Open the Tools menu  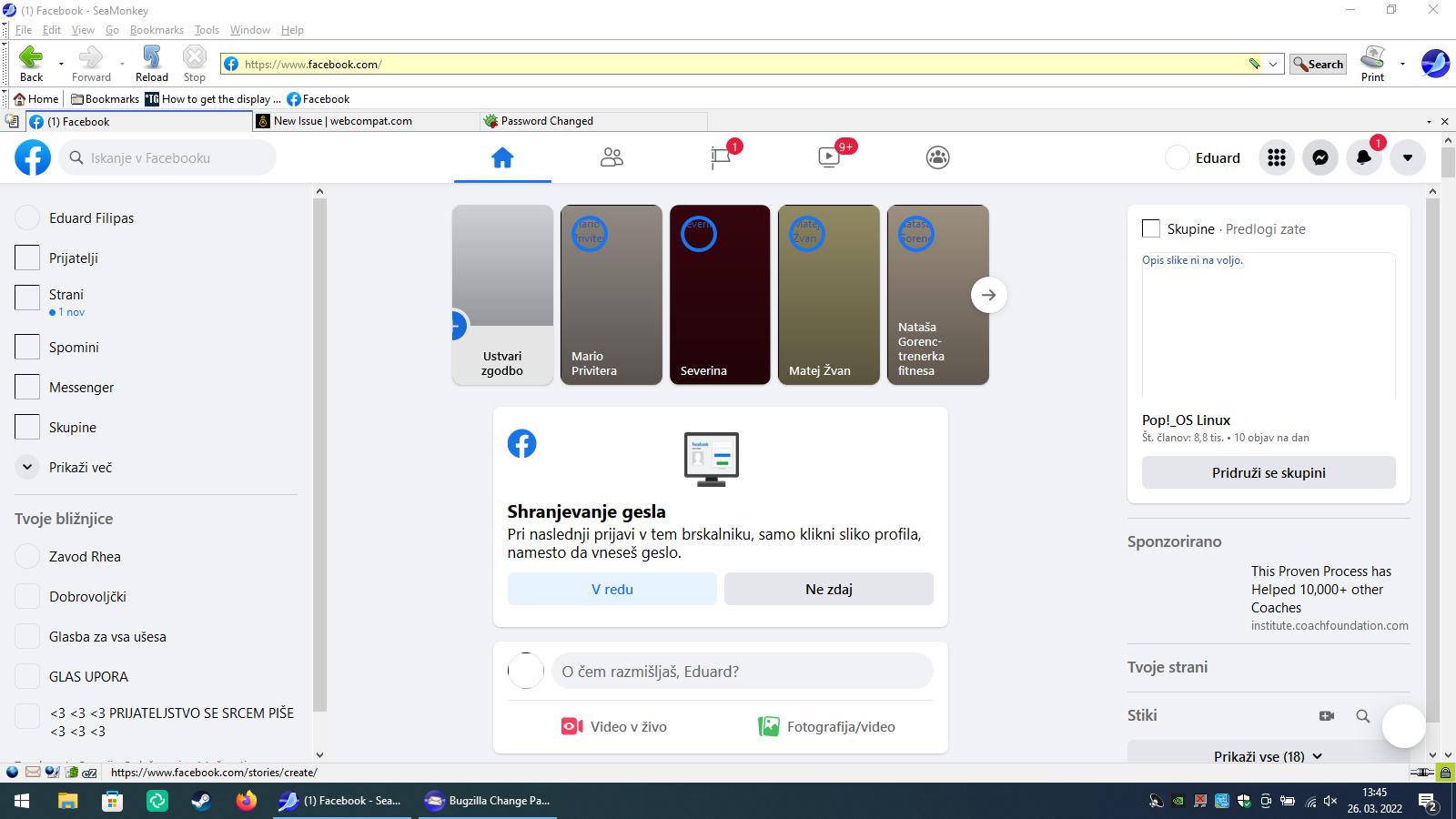(x=207, y=30)
